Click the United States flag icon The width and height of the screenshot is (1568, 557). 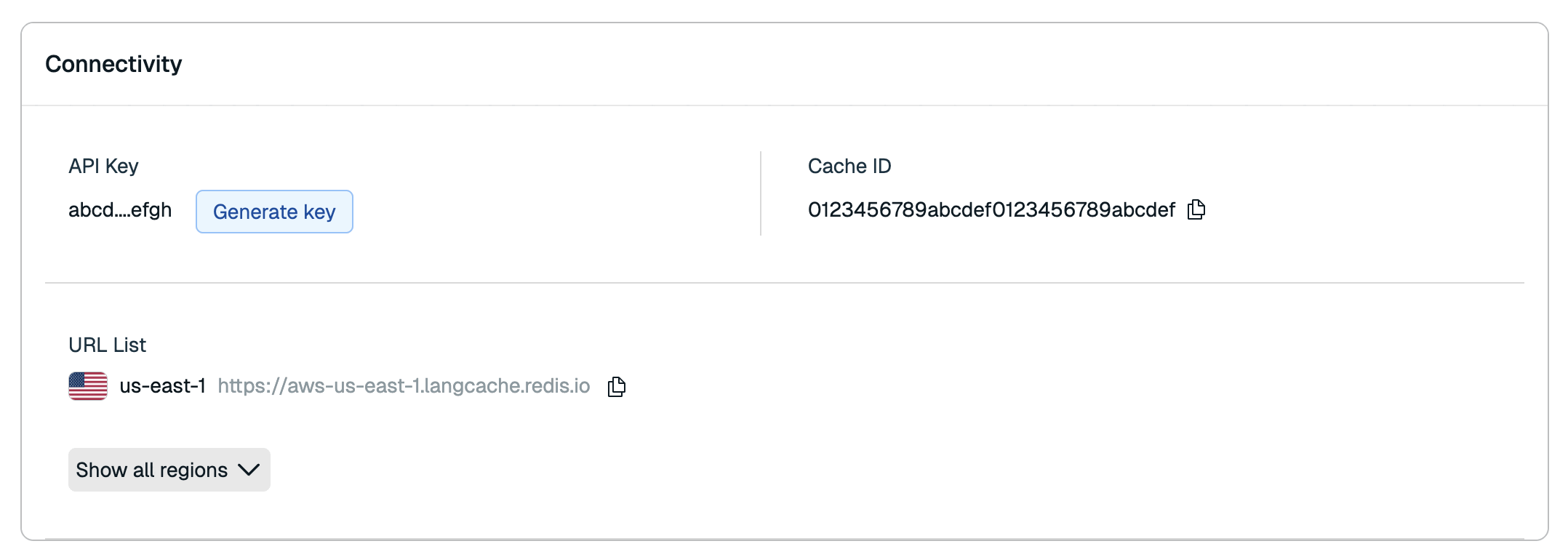(88, 386)
